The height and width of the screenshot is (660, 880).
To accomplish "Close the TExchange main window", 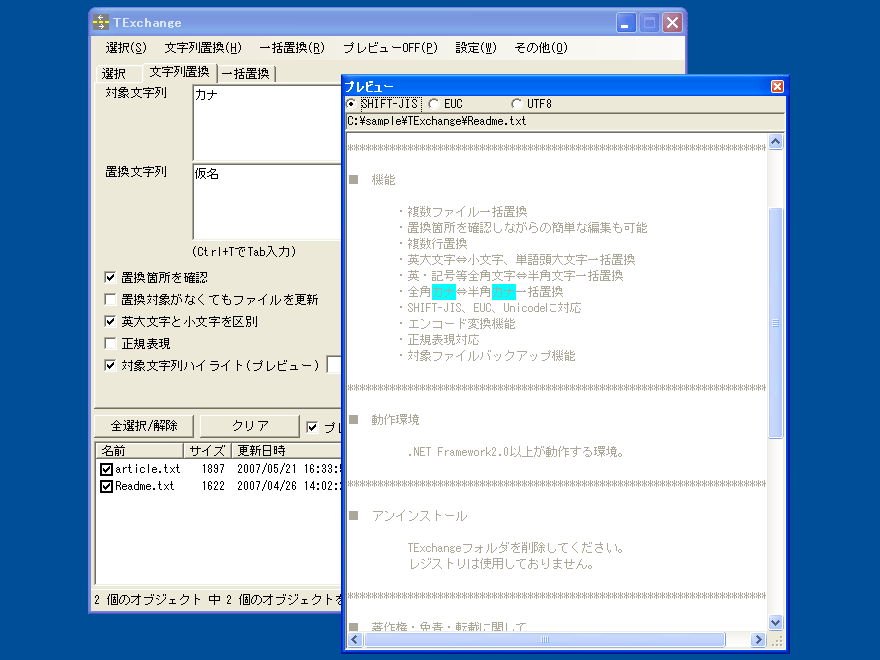I will pyautogui.click(x=672, y=23).
